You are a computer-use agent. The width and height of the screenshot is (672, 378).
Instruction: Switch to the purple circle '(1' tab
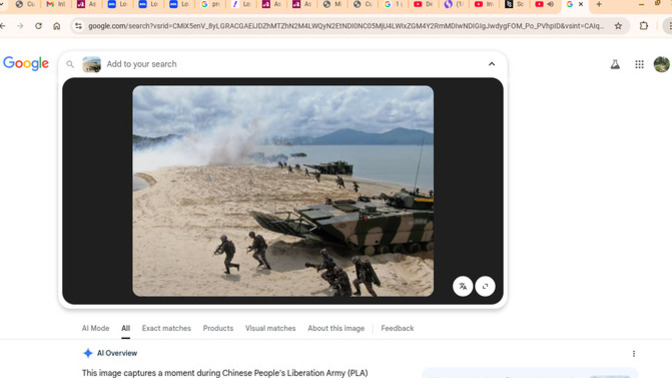coord(454,4)
